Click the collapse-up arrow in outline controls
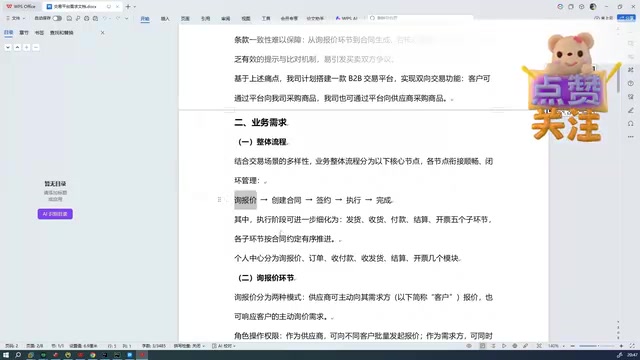Viewport: 640px width, 360px height. tap(17, 47)
